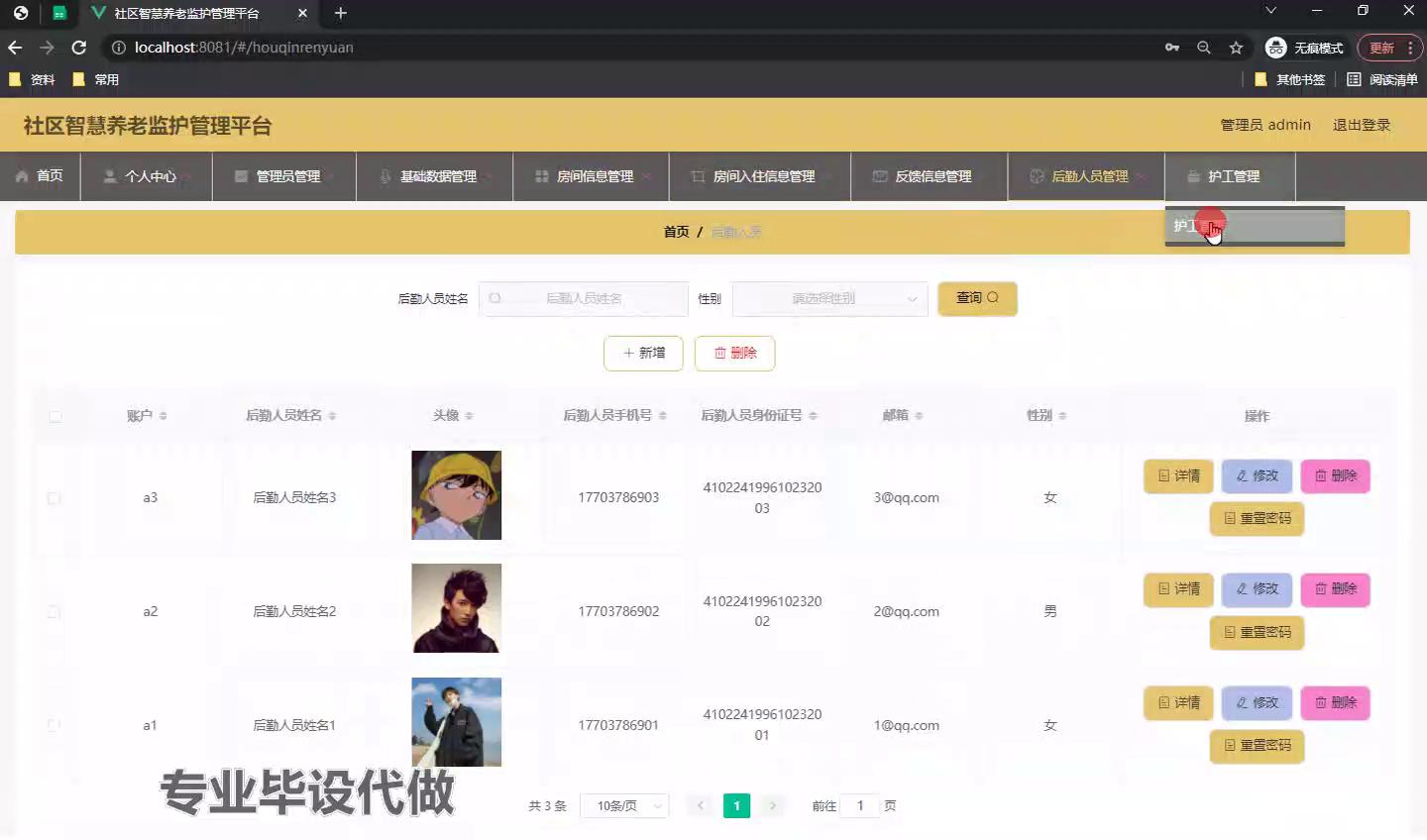Open the browser zoom magnifier icon
The image size is (1427, 840).
(1204, 48)
